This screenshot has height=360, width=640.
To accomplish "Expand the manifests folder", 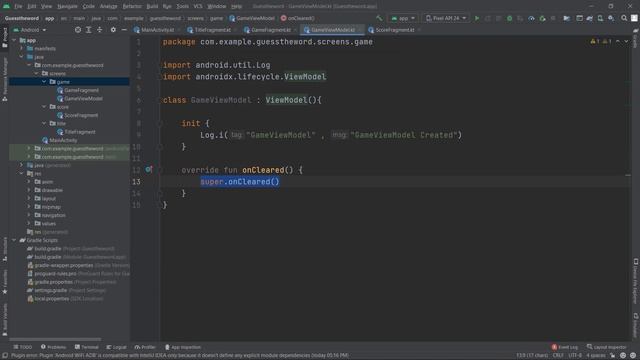I will click(x=22, y=49).
